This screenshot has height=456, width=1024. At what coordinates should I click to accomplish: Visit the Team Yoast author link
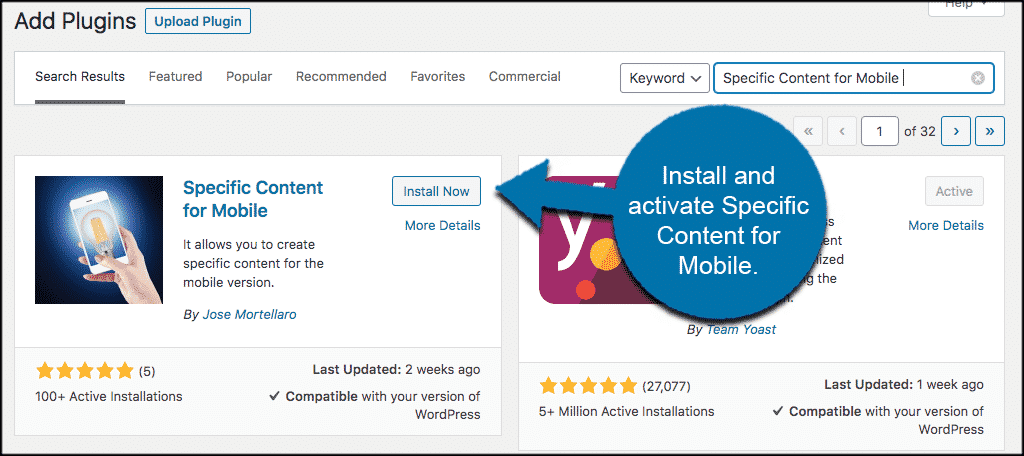coord(741,329)
